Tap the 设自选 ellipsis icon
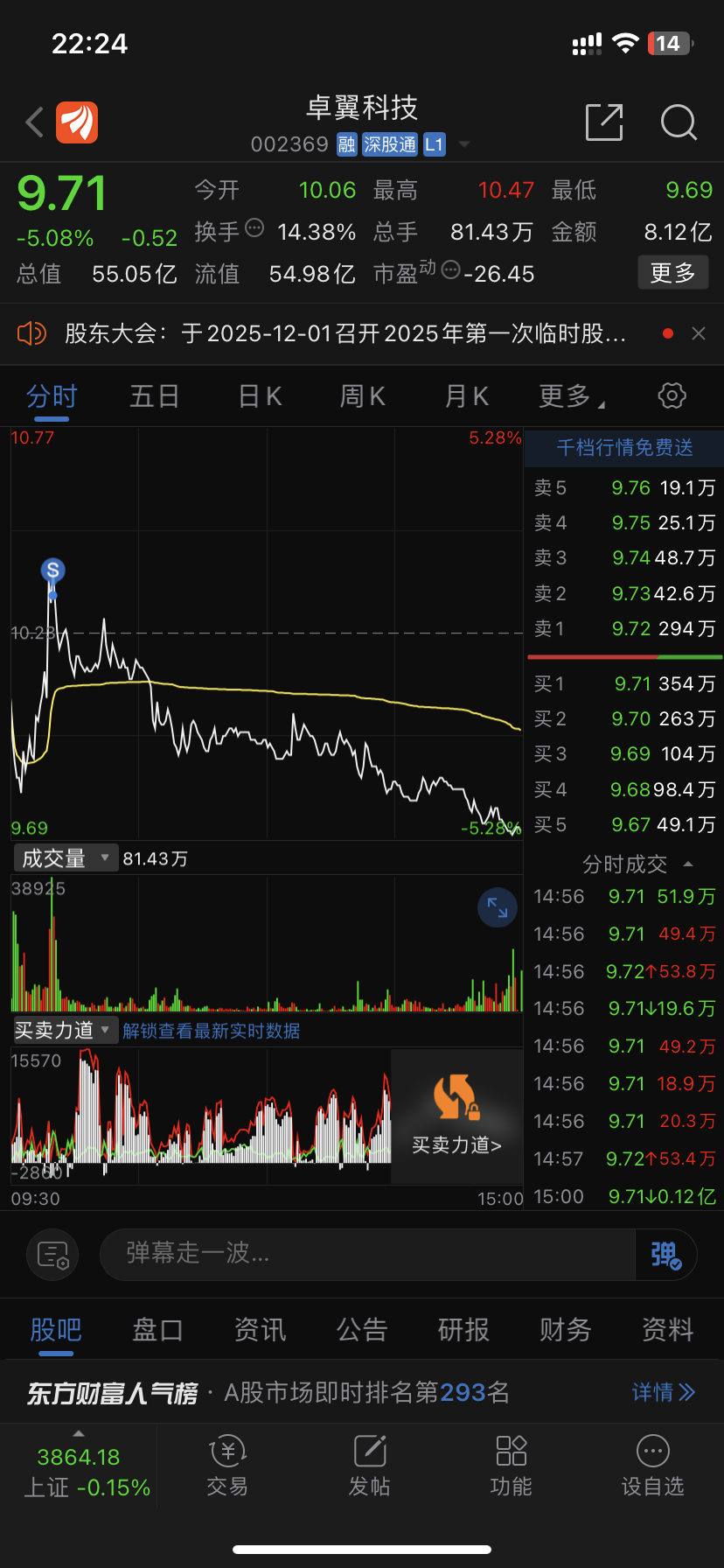 tap(653, 1451)
